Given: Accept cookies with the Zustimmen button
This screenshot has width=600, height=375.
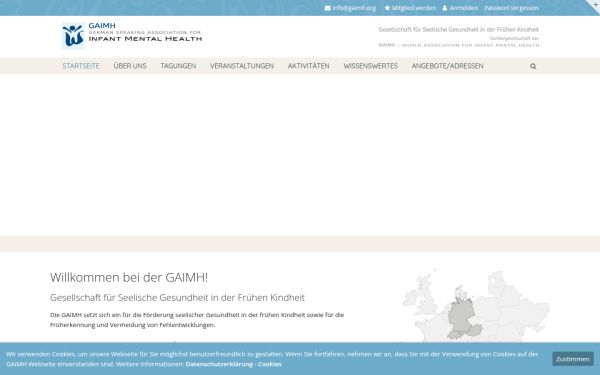Looking at the screenshot, I should [x=573, y=359].
